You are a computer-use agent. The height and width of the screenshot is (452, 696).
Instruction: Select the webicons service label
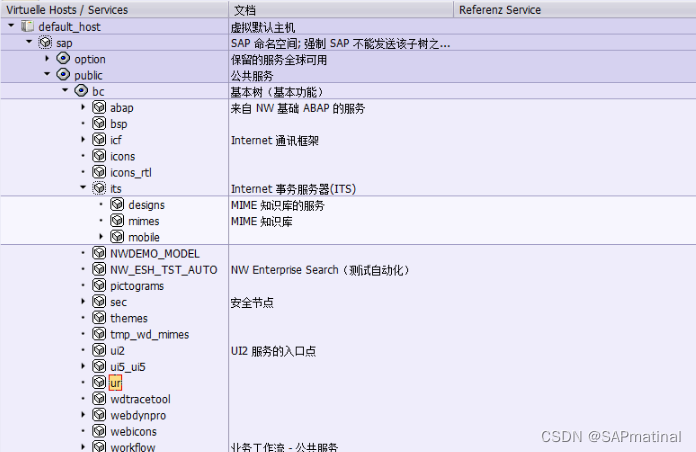tap(134, 432)
